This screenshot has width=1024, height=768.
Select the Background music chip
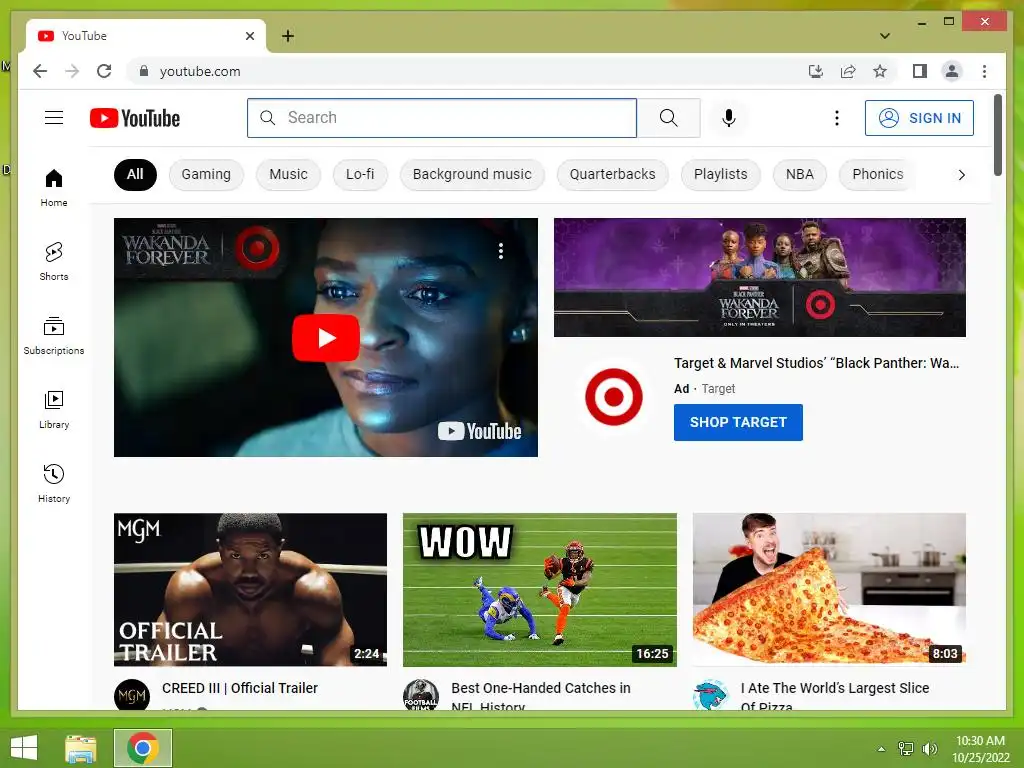pos(472,174)
